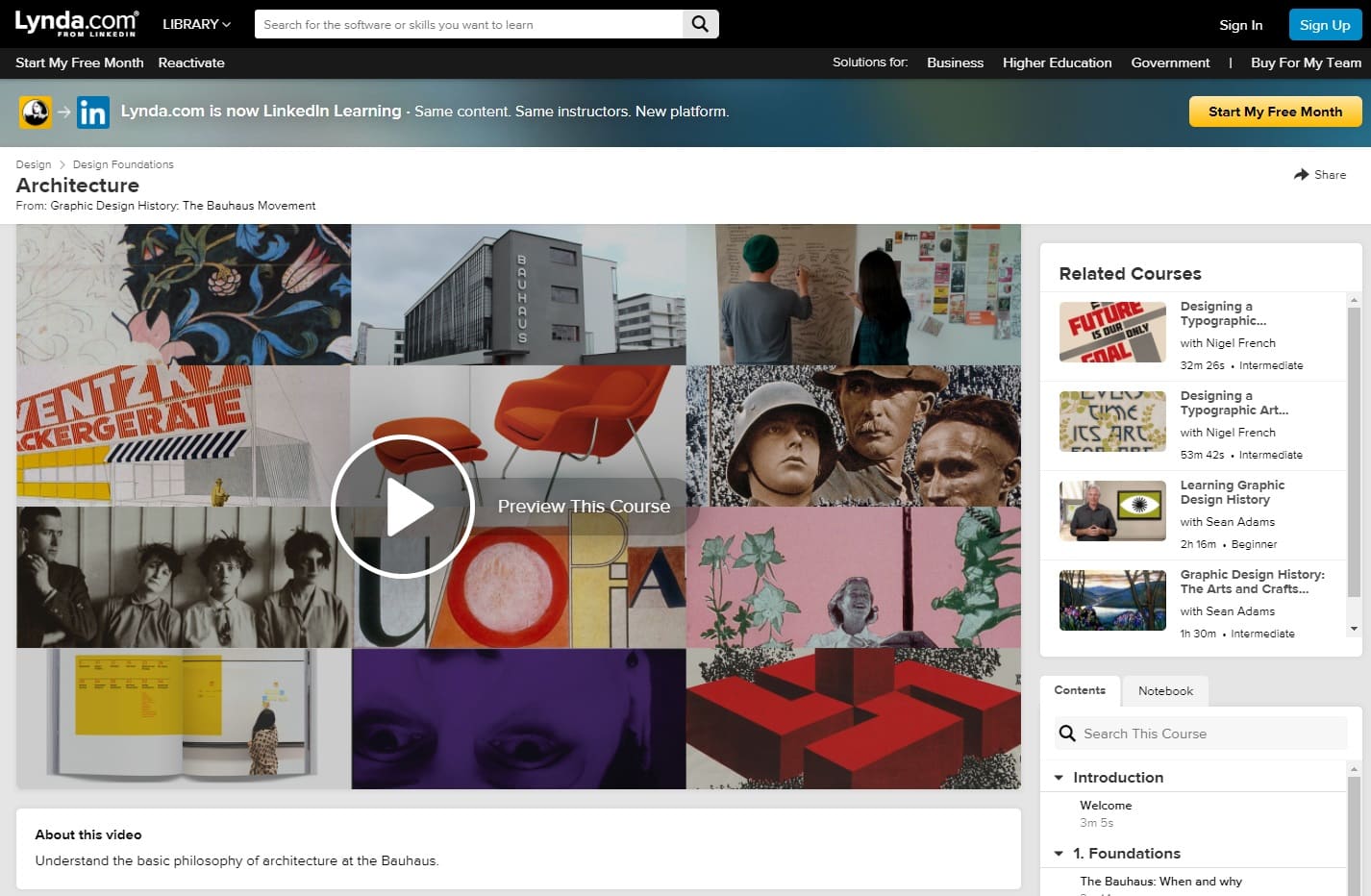Click the Related Courses scrollbar down arrow
The image size is (1371, 896).
pos(1354,629)
